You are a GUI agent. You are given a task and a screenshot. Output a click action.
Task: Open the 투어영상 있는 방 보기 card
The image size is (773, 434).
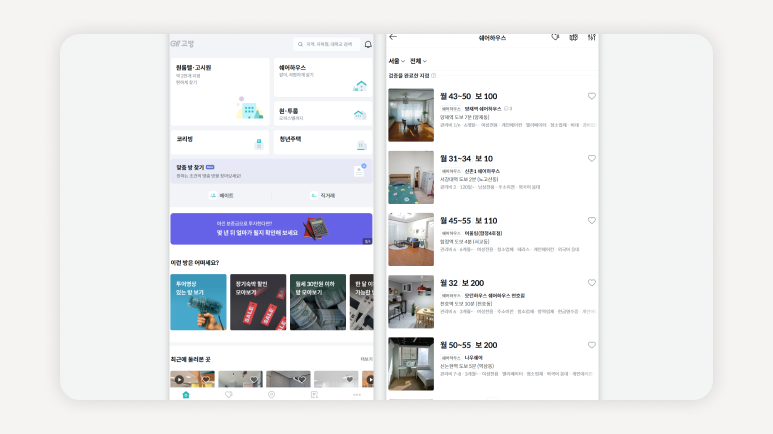198,302
